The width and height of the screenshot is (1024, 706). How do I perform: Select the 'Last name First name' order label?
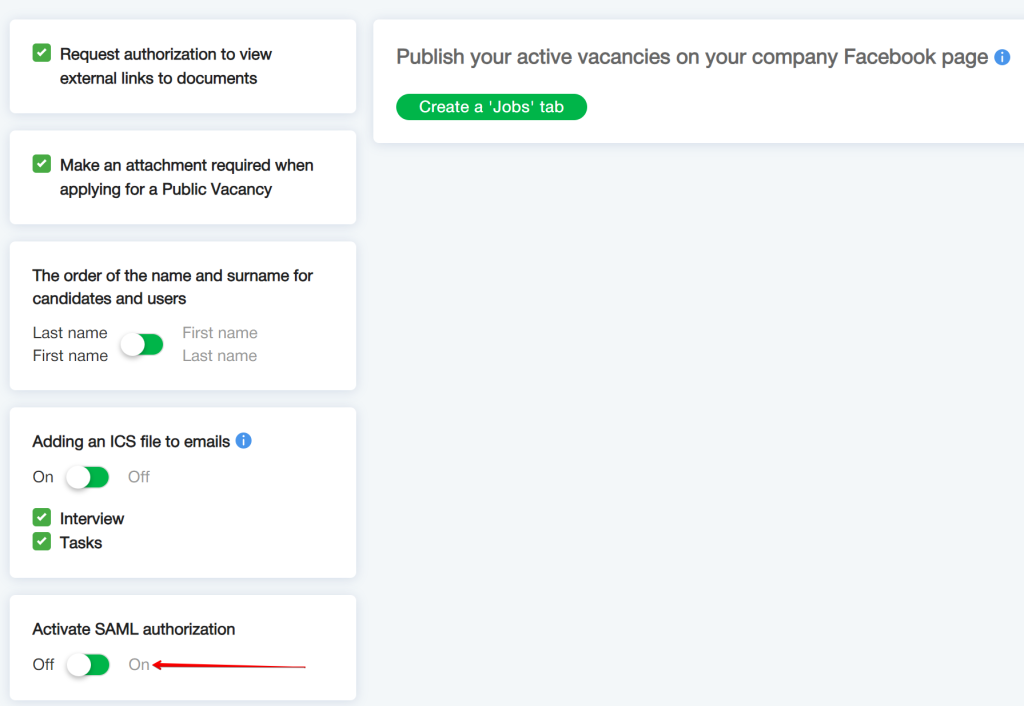(70, 343)
